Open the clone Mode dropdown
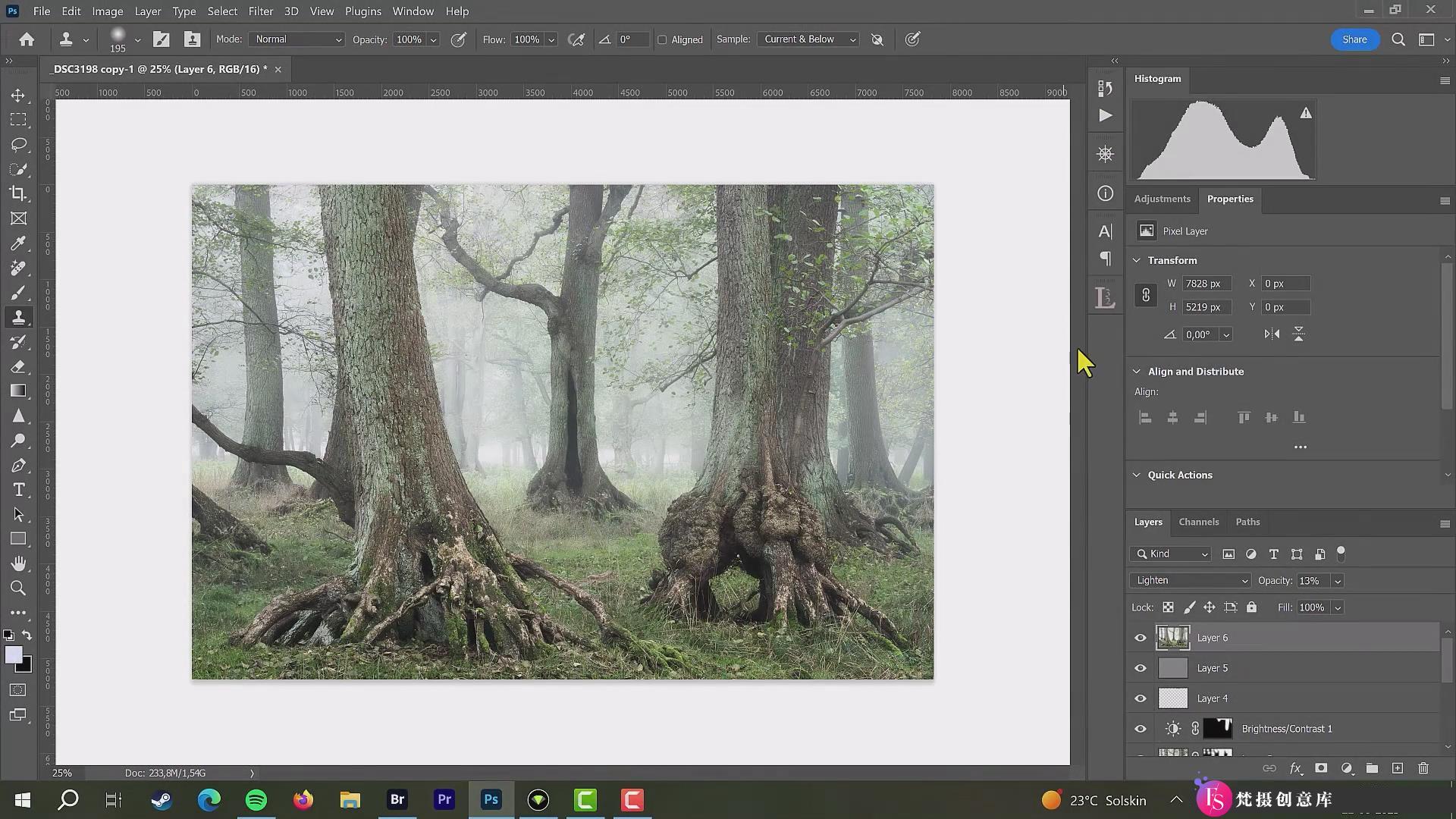The height and width of the screenshot is (819, 1456). pyautogui.click(x=297, y=39)
